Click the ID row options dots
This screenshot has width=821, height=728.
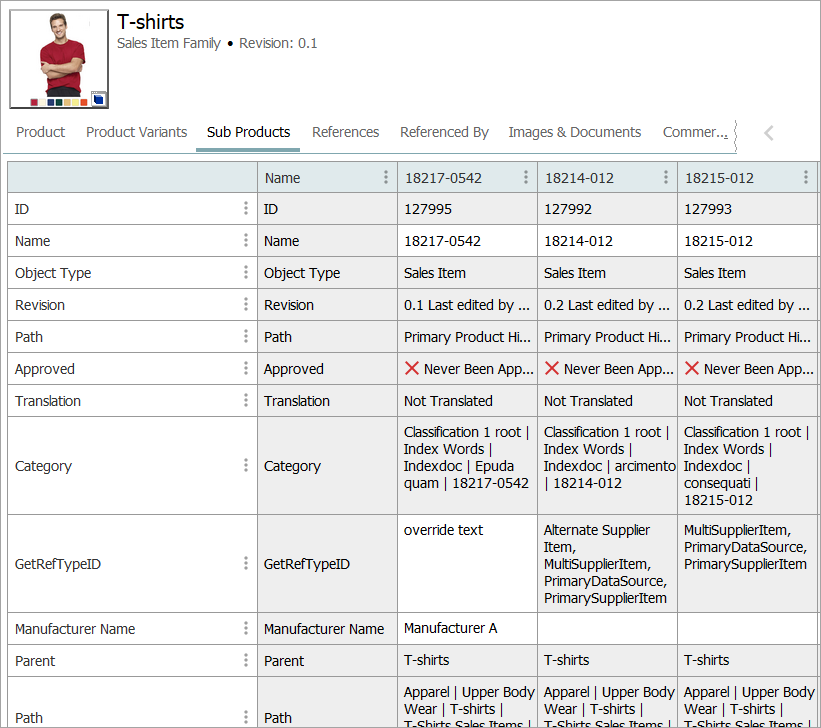(246, 209)
